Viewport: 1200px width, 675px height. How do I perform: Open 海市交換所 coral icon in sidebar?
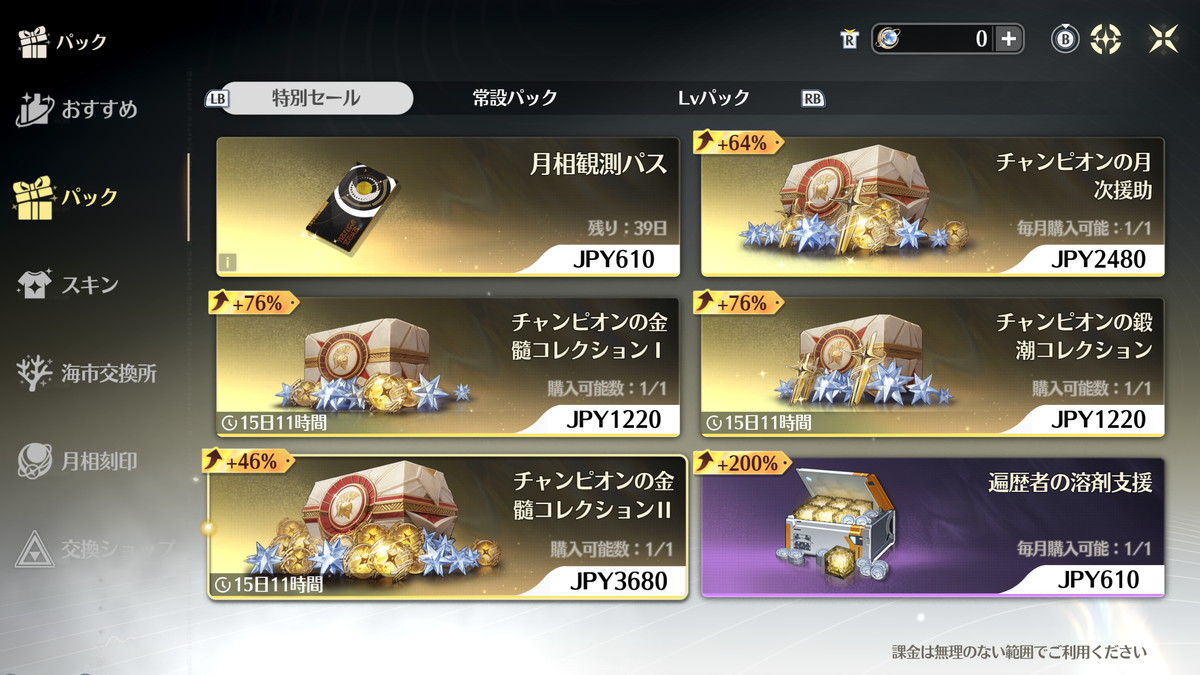pyautogui.click(x=35, y=374)
